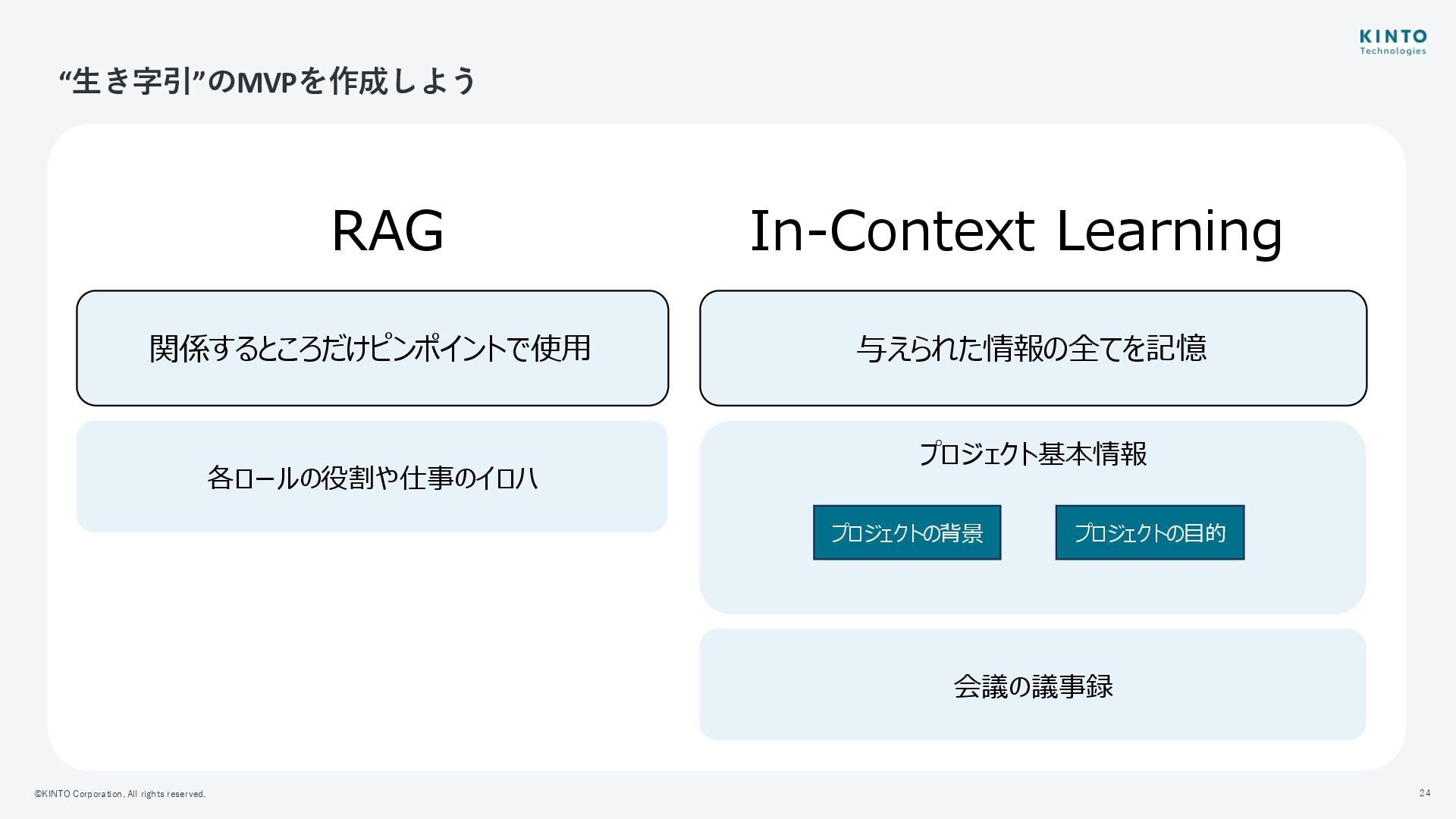Click the RAG heading

click(388, 231)
